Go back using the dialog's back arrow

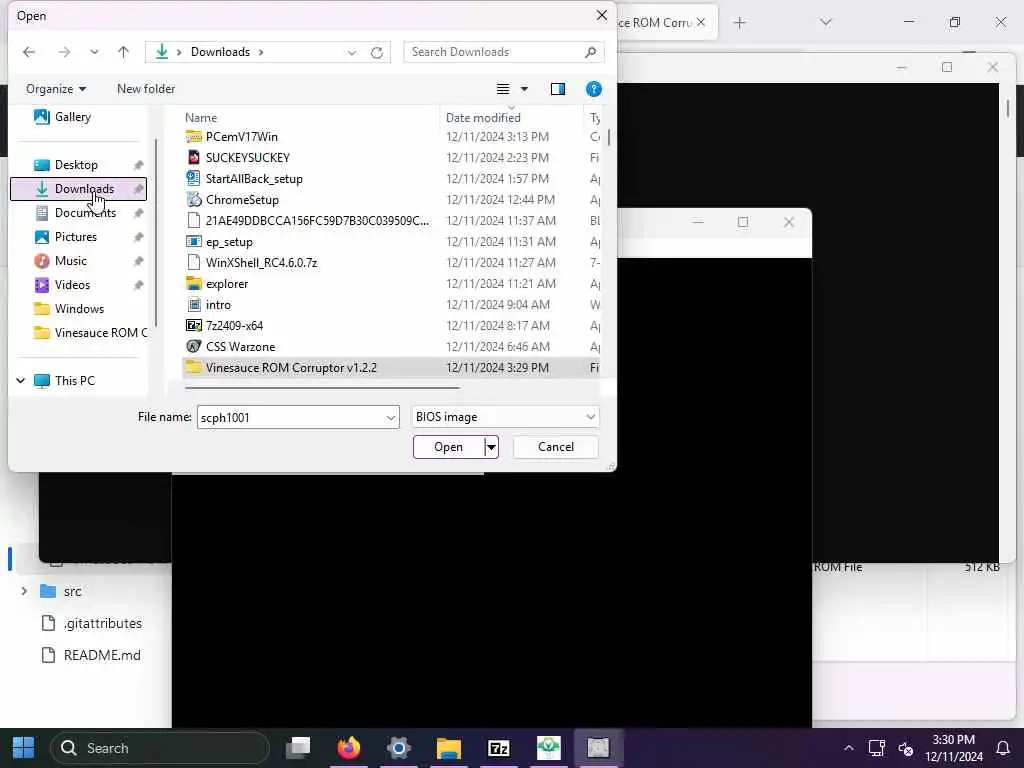click(x=29, y=52)
